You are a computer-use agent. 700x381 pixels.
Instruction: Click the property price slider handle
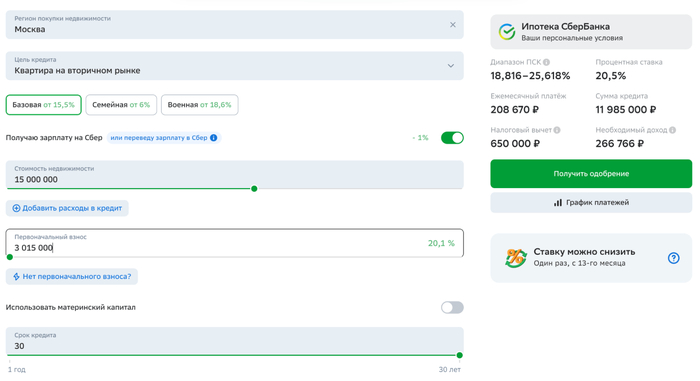pyautogui.click(x=254, y=189)
